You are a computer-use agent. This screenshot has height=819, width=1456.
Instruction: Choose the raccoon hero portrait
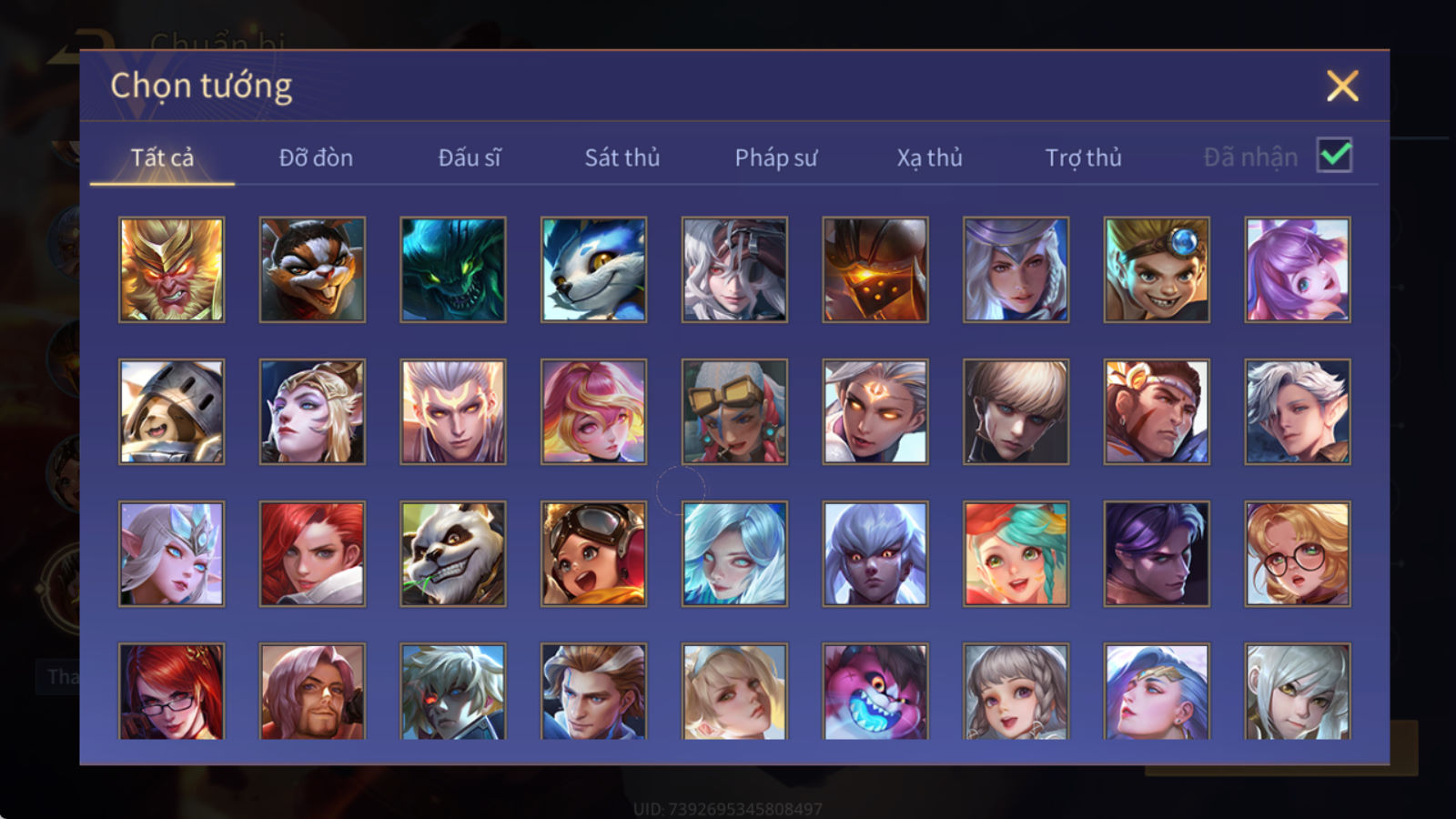(312, 269)
